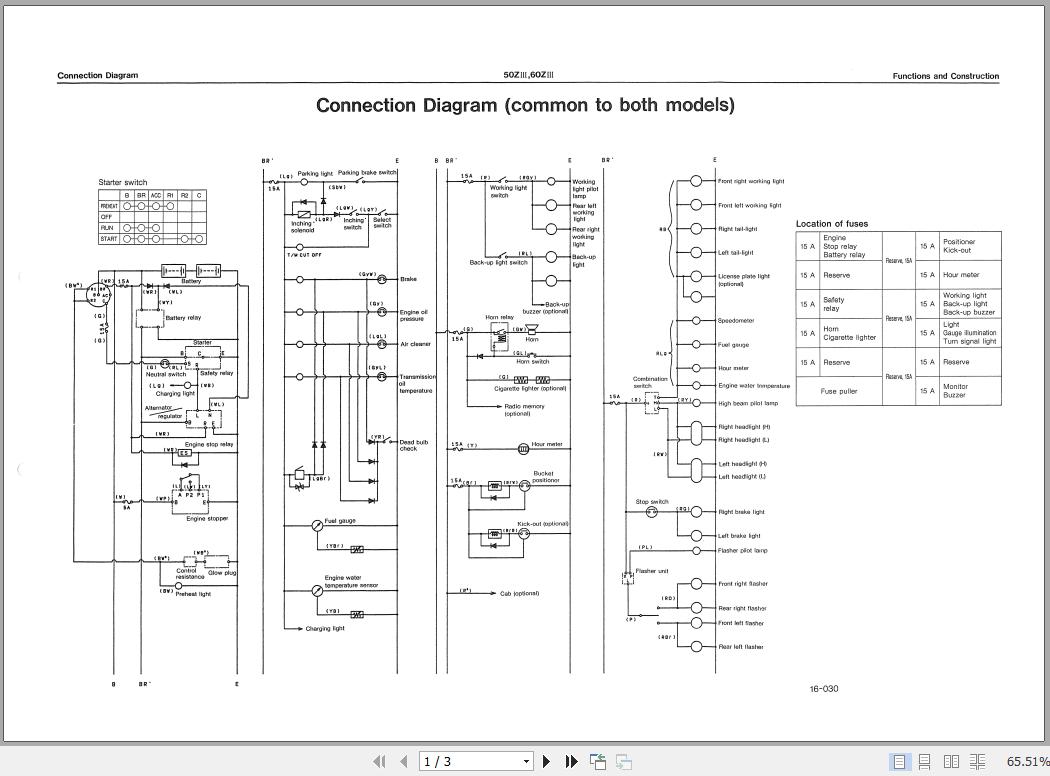Click the 'Location of fuses' heading

[832, 224]
